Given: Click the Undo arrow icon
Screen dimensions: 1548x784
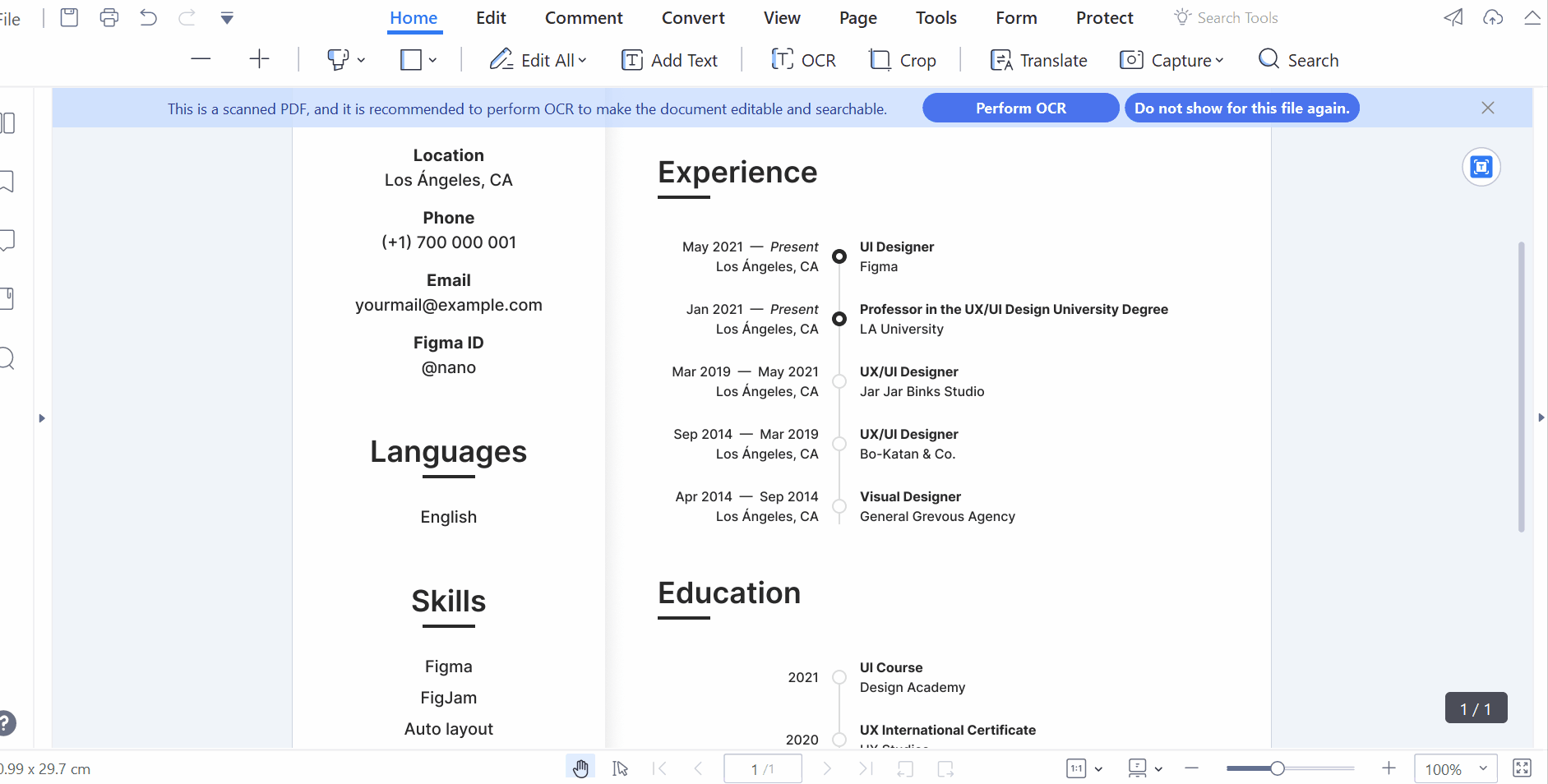Looking at the screenshot, I should [148, 17].
